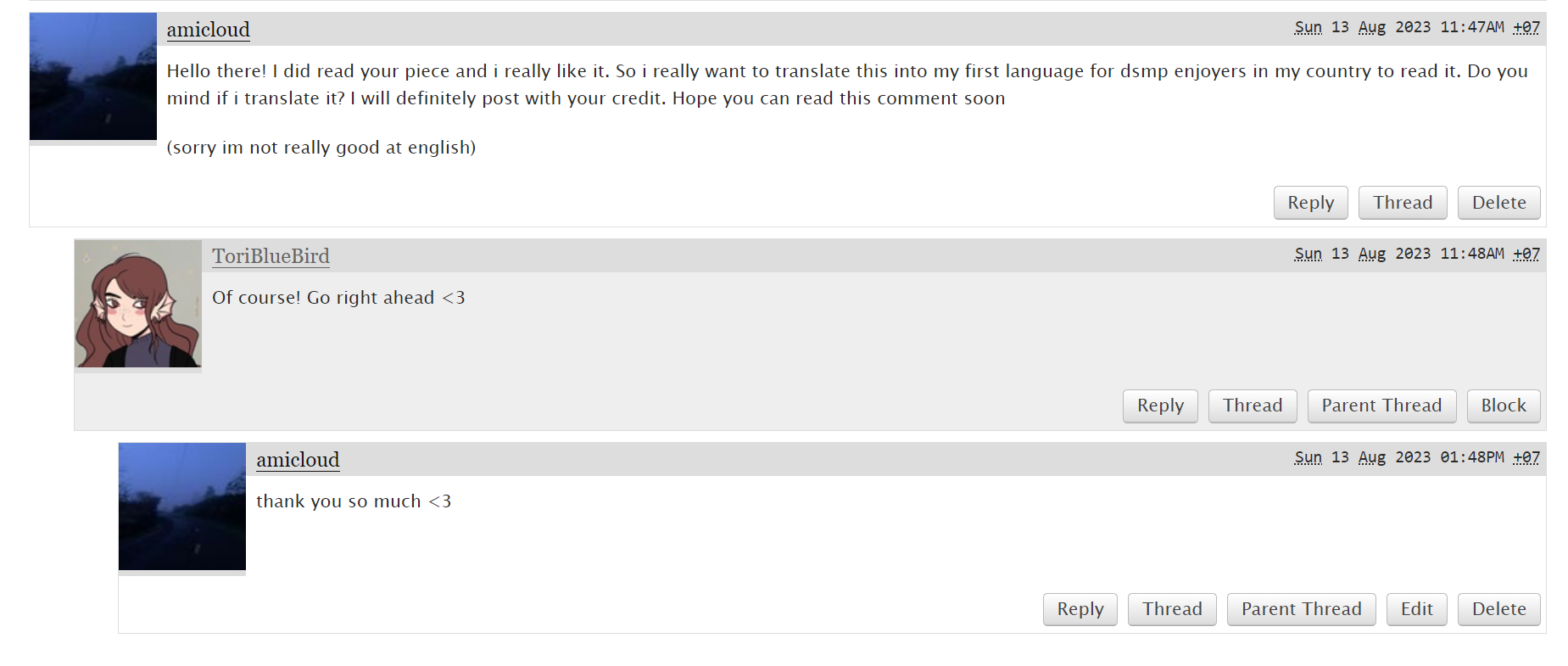Open amicloud's avatar on the thank-you comment

pyautogui.click(x=182, y=506)
